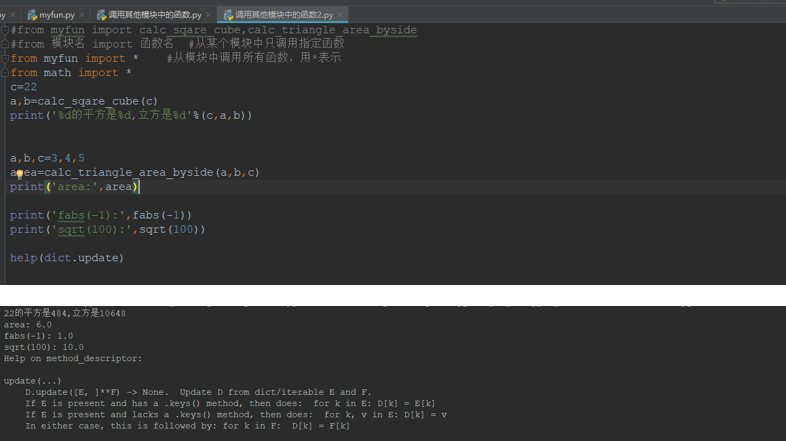Click comment '#从某个模块中只调用指定函数'
This screenshot has width=786, height=441.
tap(267, 43)
